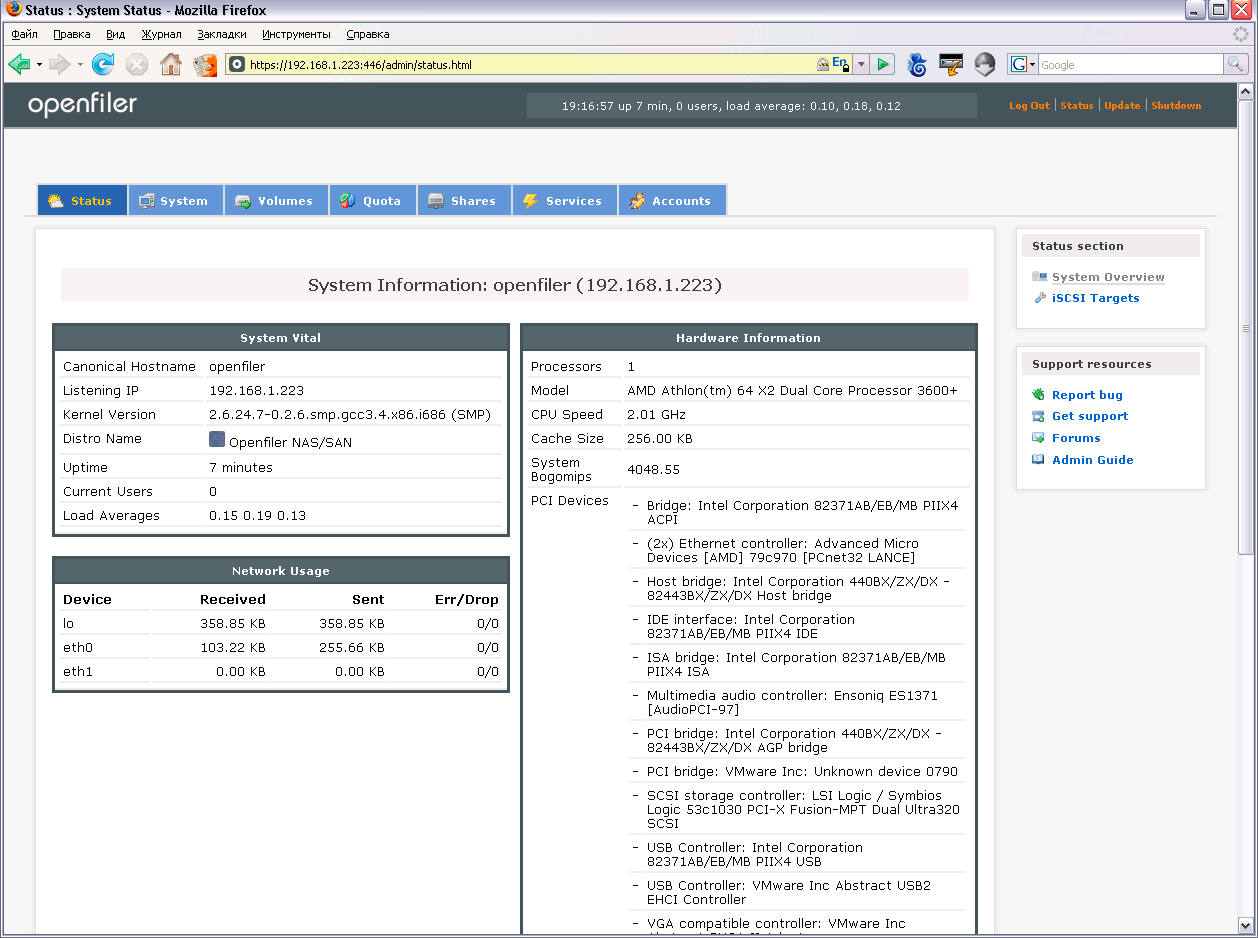Click the browser Back arrow button
Viewport: 1258px width, 938px height.
pos(19,65)
